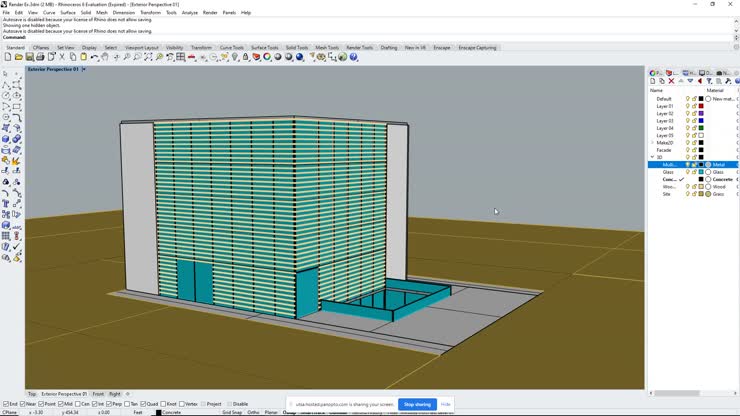Print using the printer icon

coord(40,57)
